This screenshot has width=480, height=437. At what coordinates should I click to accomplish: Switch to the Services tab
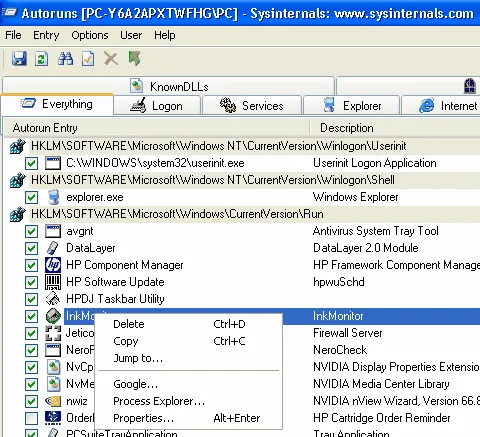[252, 106]
